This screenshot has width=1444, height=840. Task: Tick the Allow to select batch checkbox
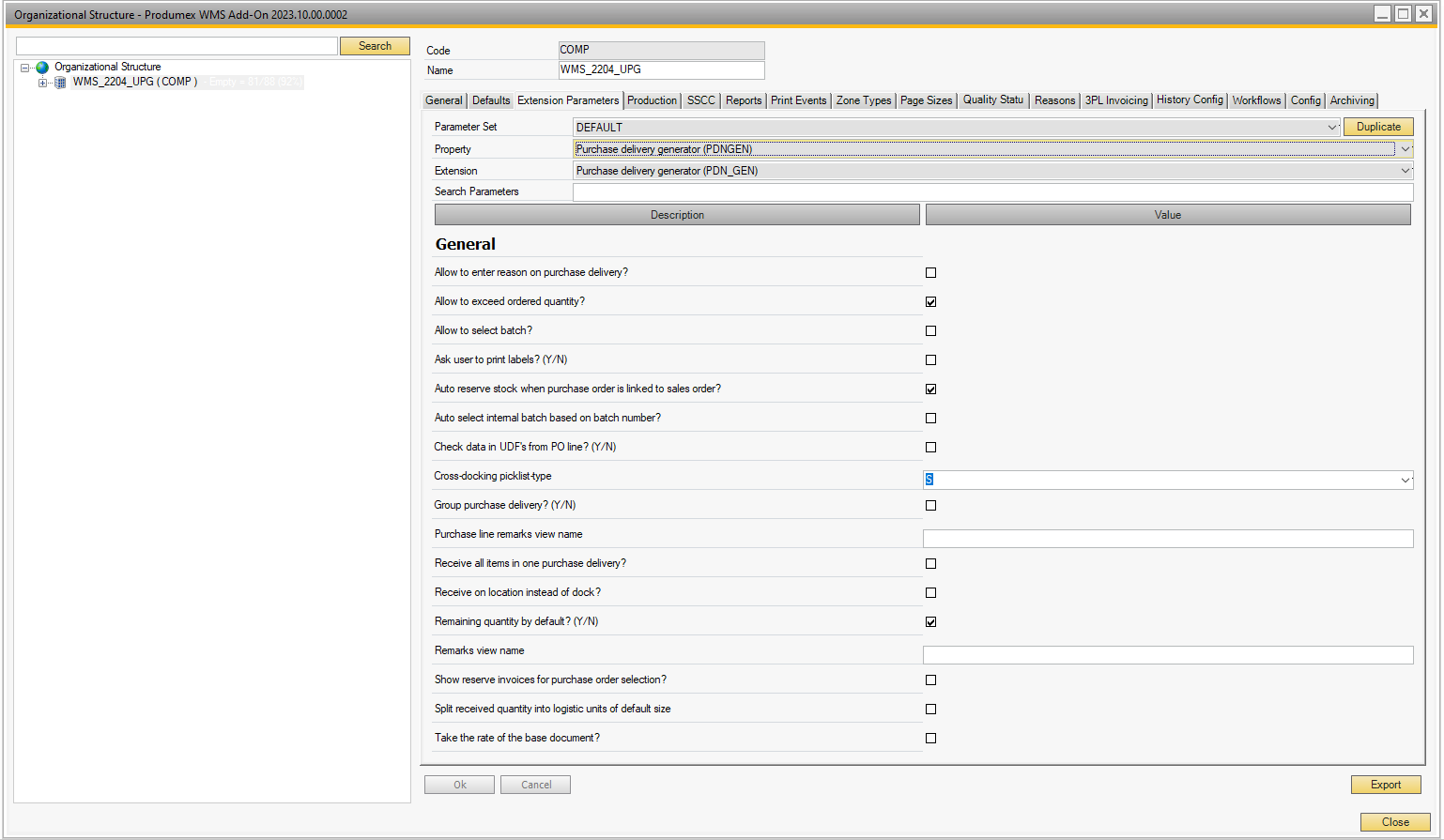930,331
